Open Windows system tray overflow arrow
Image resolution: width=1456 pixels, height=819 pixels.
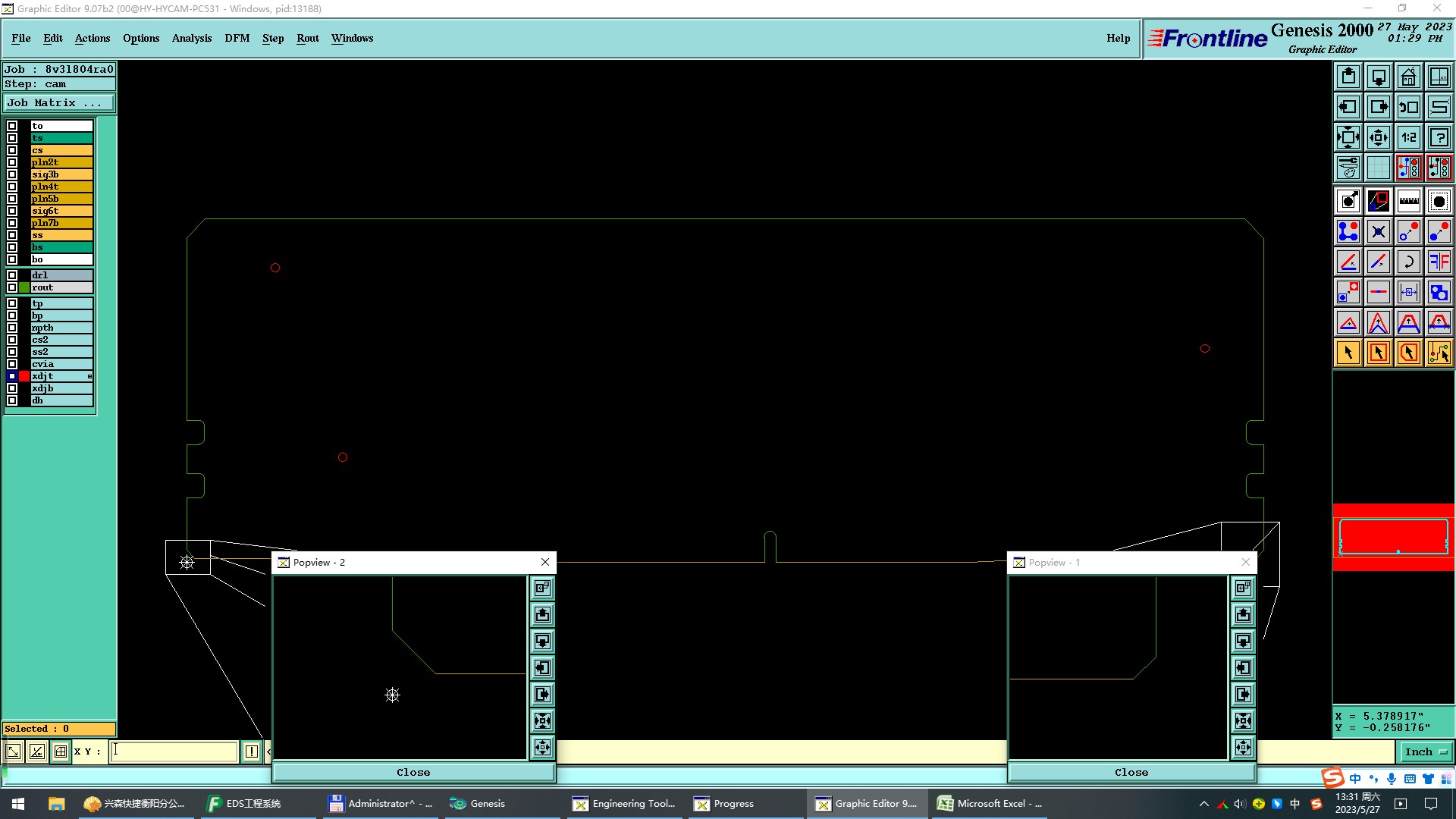tap(1203, 804)
